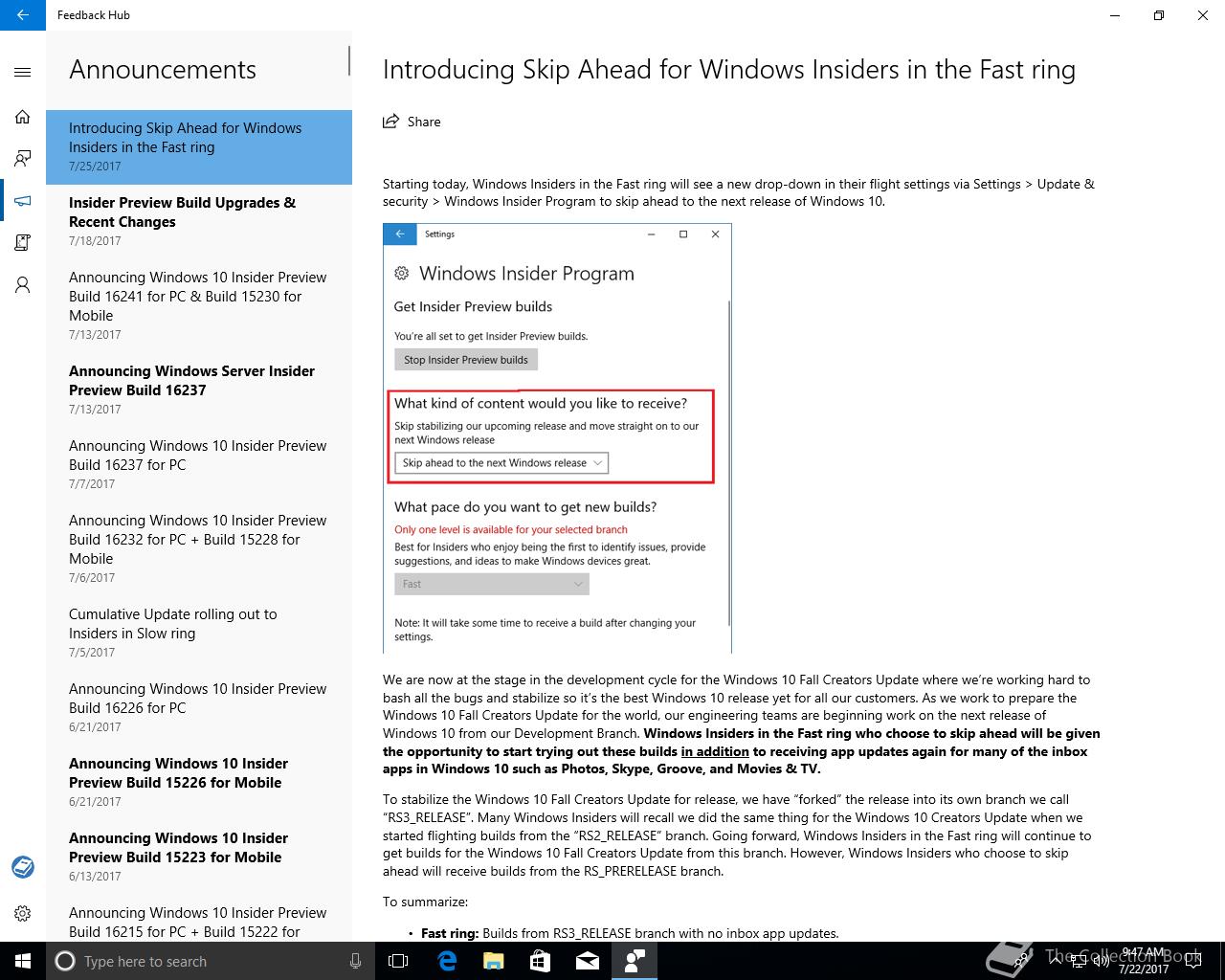This screenshot has width=1225, height=980.
Task: Open Cumulative Update rolling out to Slow ring
Action: point(199,634)
